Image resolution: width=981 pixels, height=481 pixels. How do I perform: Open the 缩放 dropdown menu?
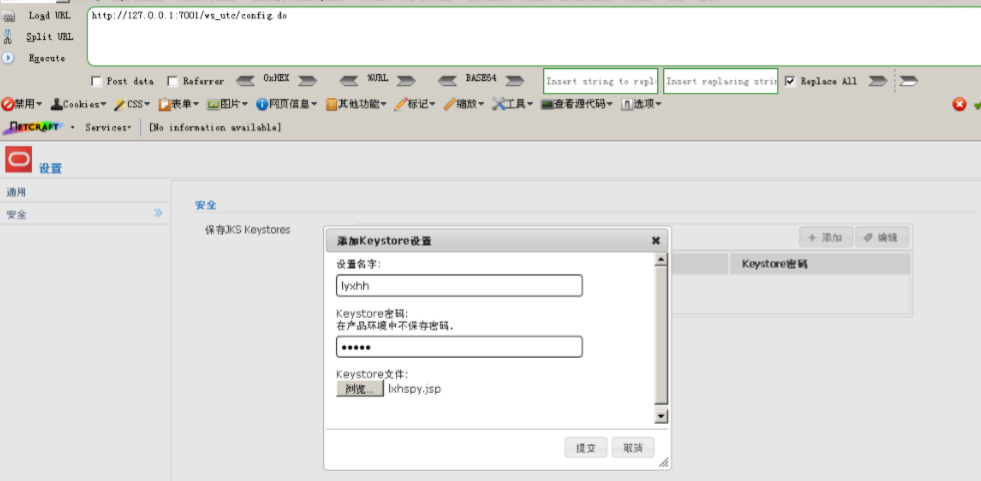(464, 104)
